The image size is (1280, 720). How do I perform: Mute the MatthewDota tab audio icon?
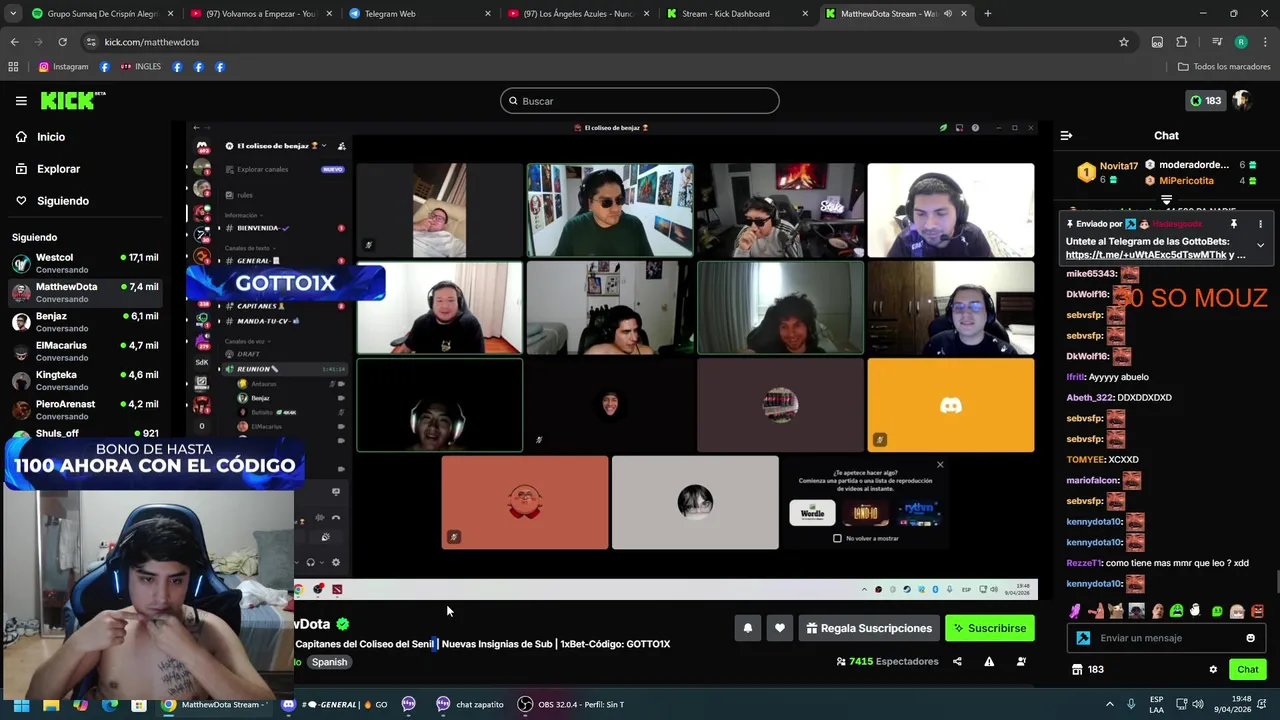(947, 14)
